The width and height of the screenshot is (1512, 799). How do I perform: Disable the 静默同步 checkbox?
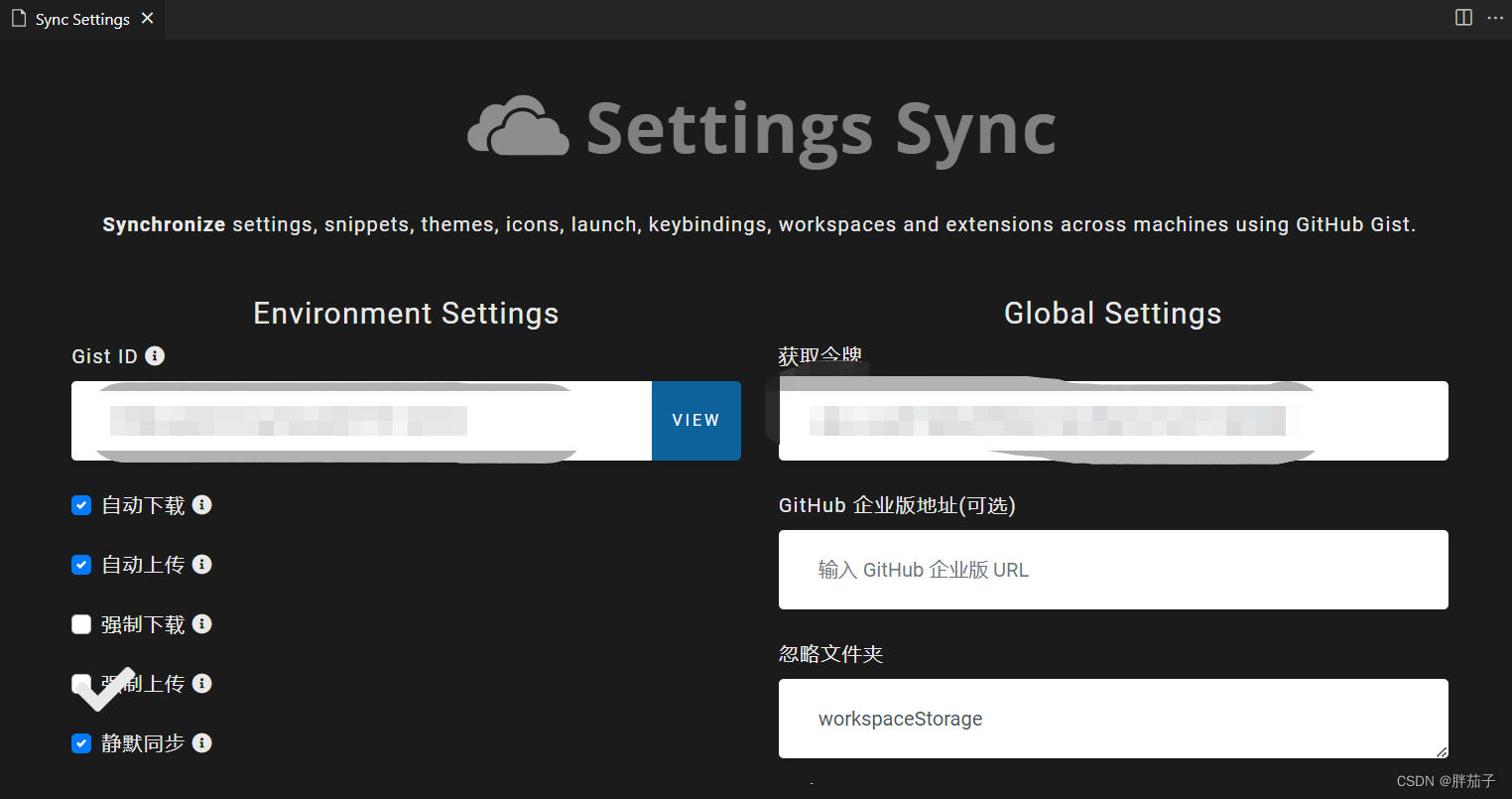81,743
